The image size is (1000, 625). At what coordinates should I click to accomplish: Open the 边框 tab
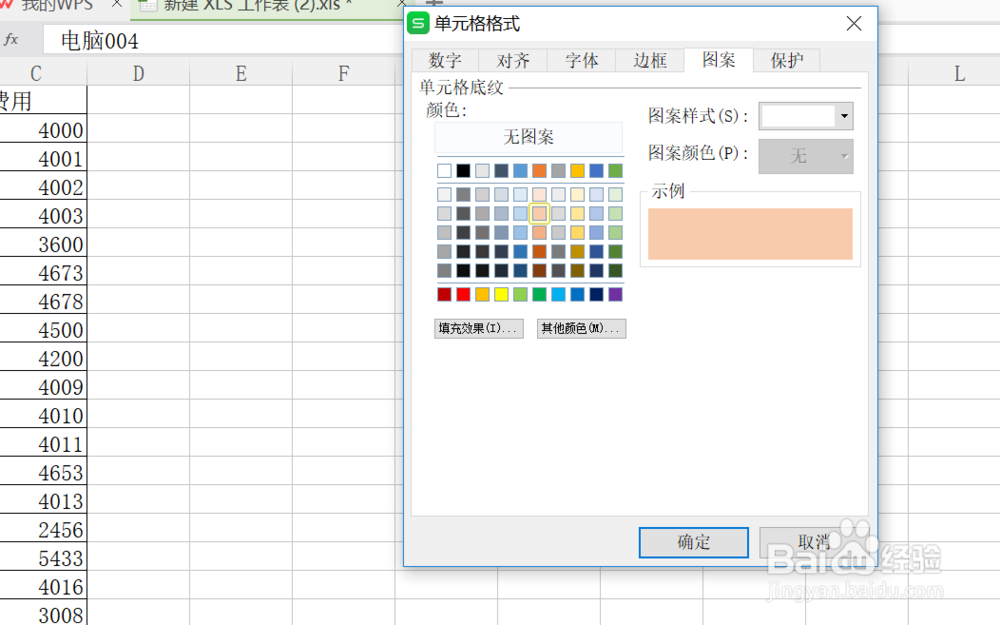(649, 60)
